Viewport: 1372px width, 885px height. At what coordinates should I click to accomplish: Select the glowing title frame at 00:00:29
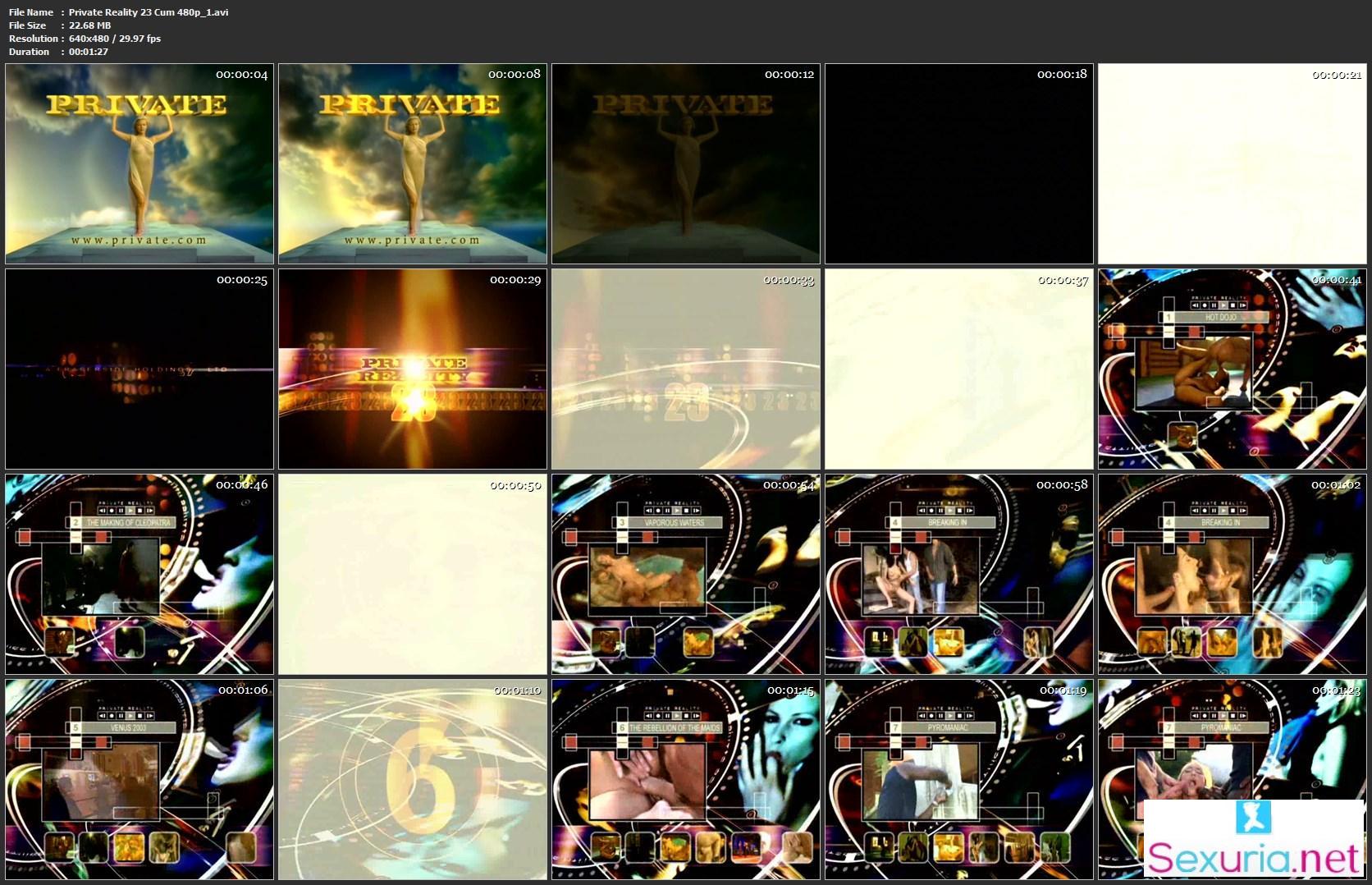[413, 369]
